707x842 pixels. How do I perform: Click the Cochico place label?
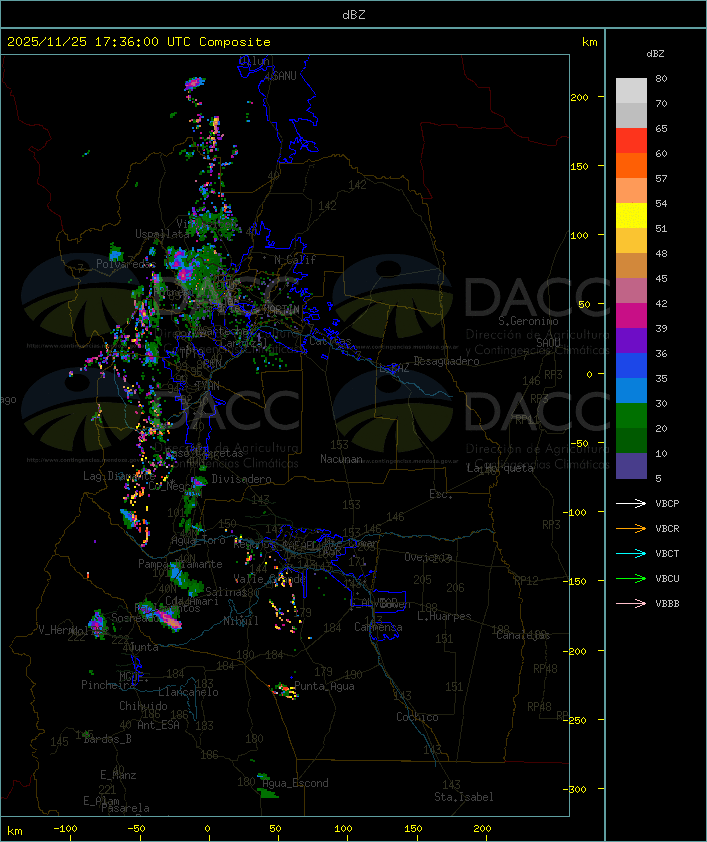pyautogui.click(x=417, y=717)
